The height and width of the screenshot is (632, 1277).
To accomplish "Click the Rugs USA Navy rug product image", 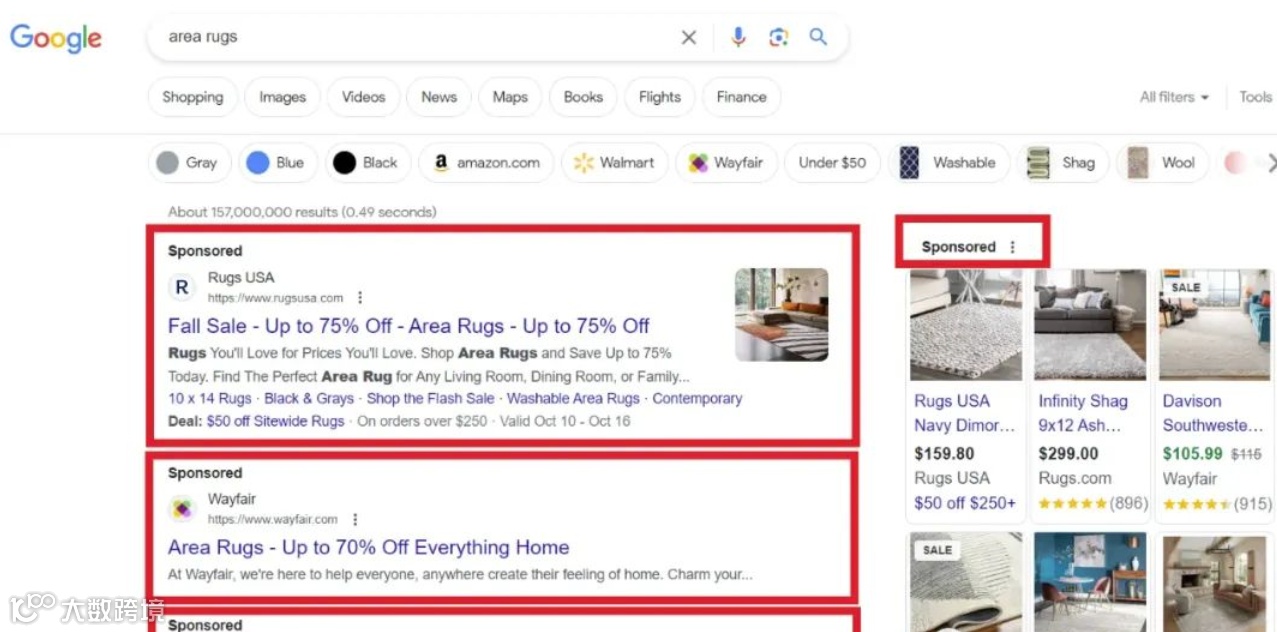I will (x=966, y=325).
